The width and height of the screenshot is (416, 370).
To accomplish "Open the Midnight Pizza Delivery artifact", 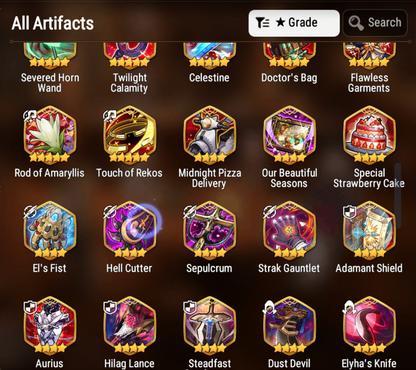I will coord(209,135).
